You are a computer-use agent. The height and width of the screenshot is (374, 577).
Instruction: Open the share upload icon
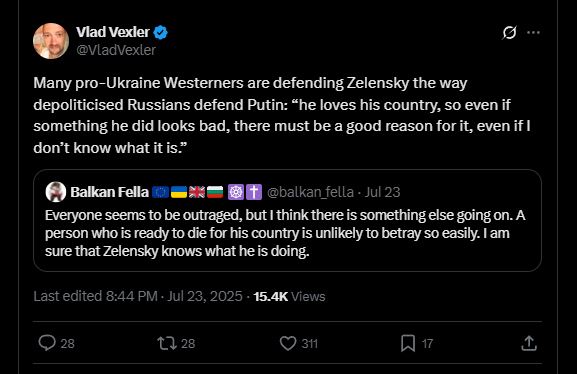(x=529, y=343)
